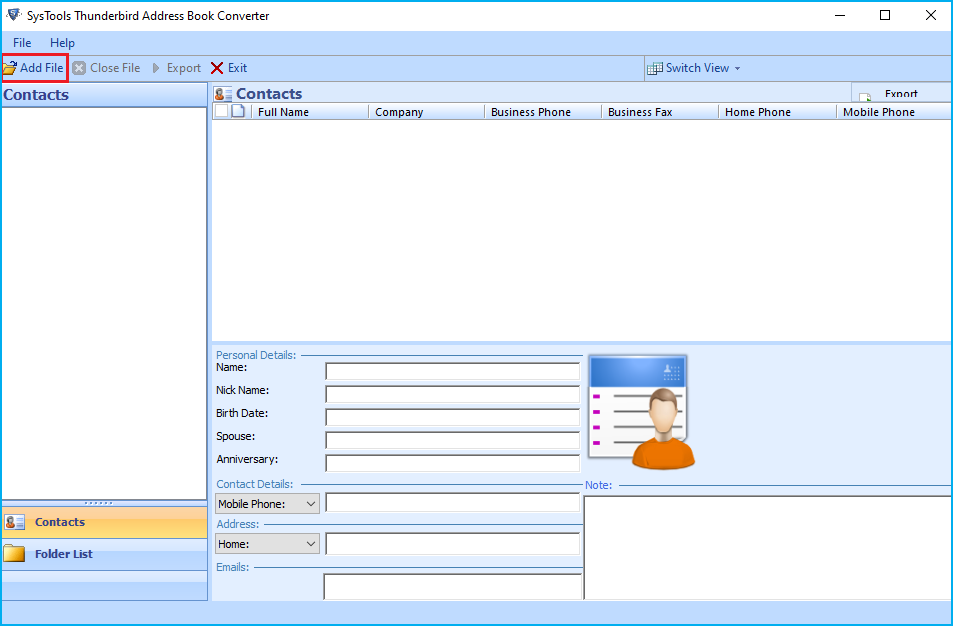Sort by the Business Phone column header

[543, 112]
